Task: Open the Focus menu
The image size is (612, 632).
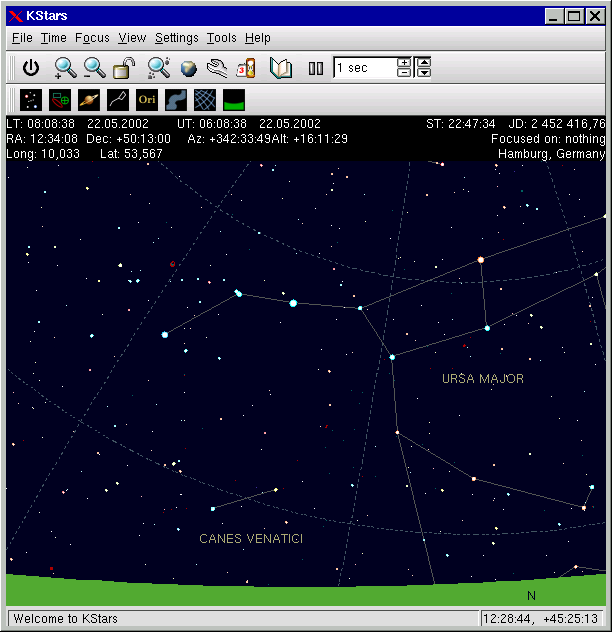Action: point(92,38)
